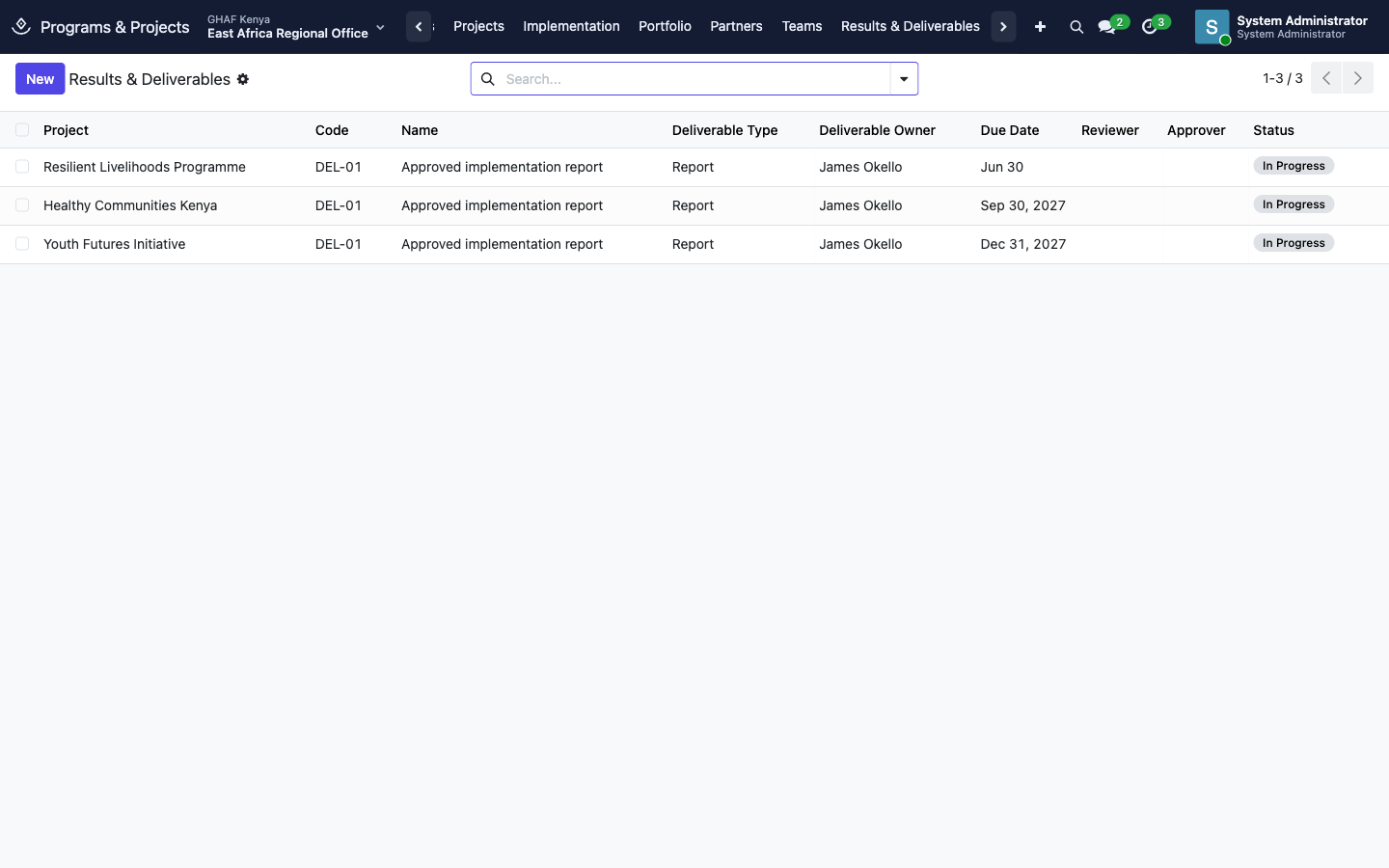Select the Healthy Communities Kenya row checkbox
This screenshot has width=1389, height=868.
coord(22,205)
